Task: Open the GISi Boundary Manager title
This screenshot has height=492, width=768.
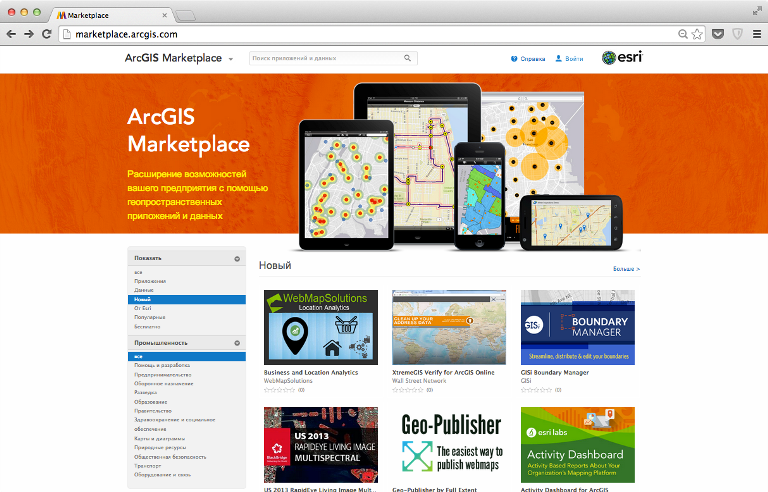Action: pyautogui.click(x=555, y=372)
